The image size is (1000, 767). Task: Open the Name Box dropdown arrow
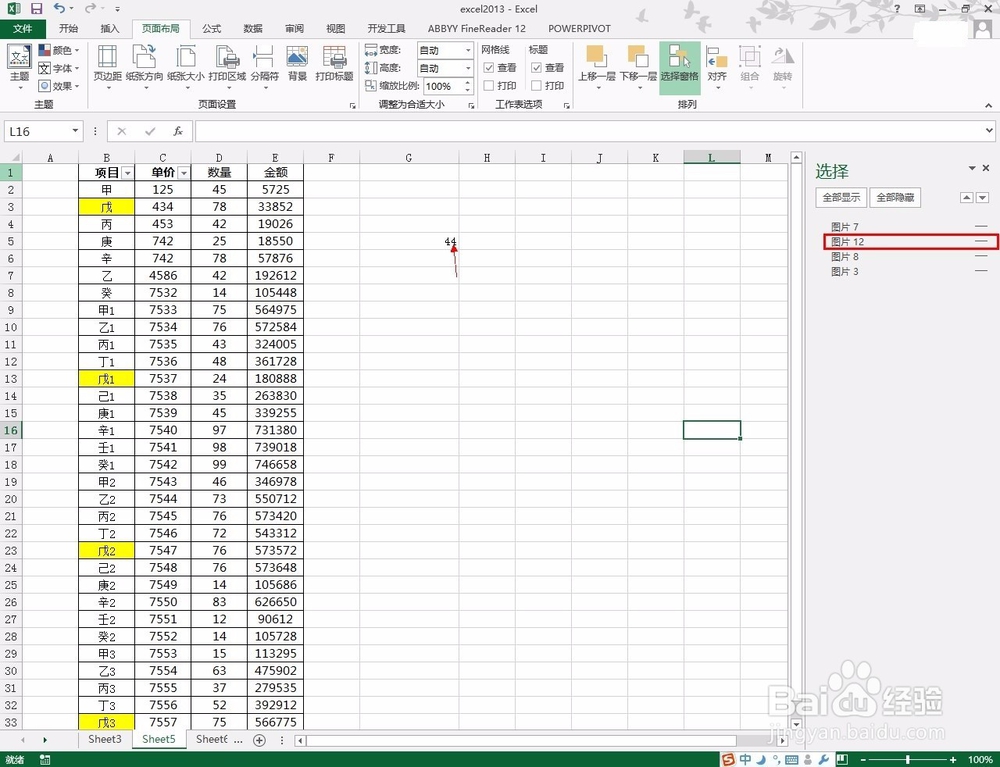(x=76, y=130)
